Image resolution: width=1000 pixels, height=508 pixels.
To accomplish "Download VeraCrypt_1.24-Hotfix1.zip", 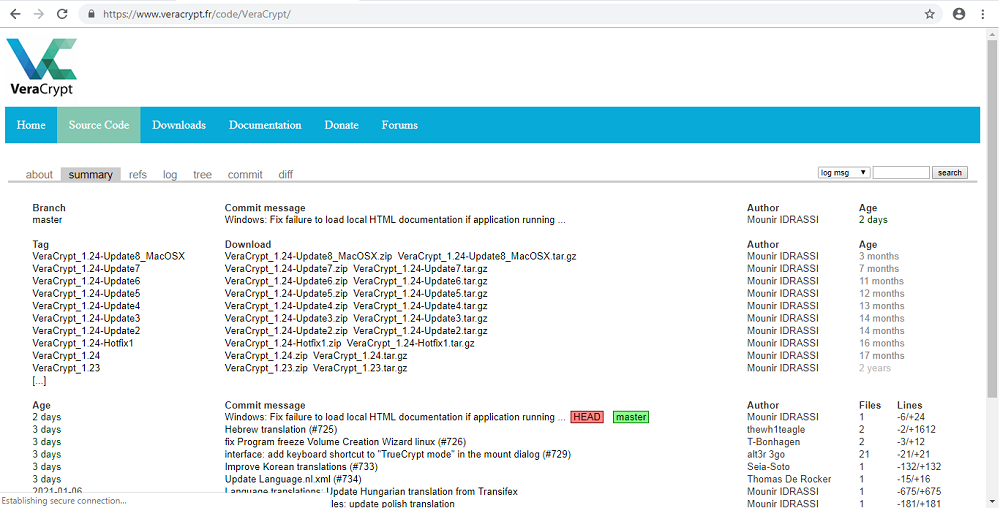I will [283, 344].
